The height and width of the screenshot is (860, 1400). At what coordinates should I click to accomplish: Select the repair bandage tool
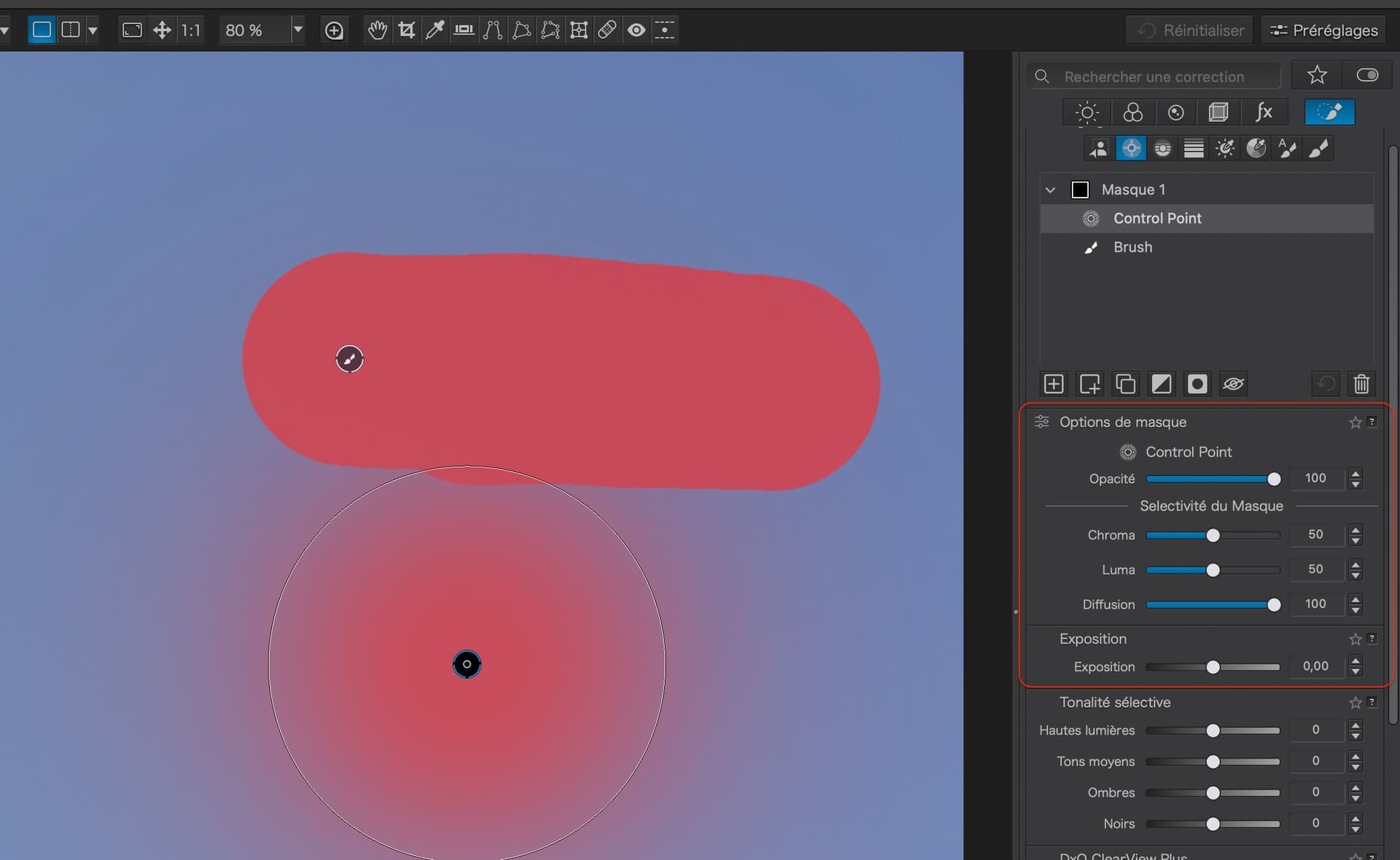607,30
